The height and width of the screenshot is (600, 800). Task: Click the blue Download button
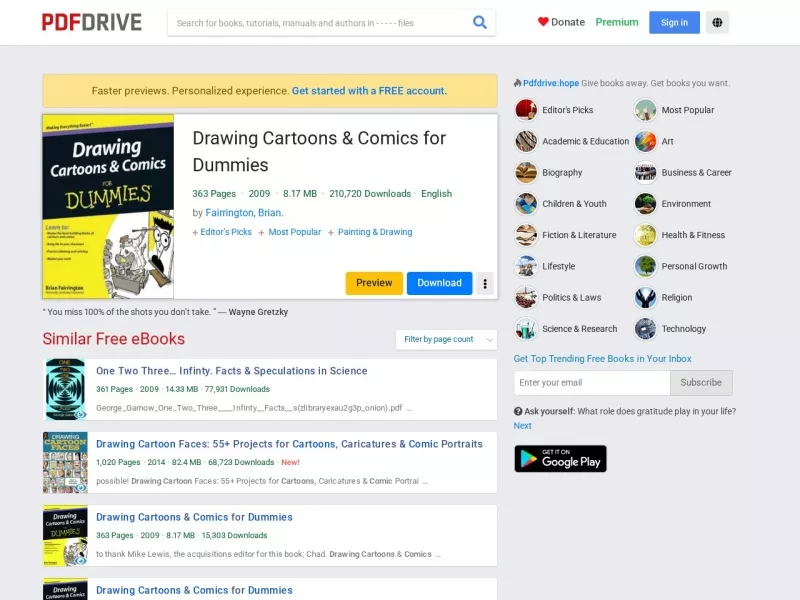pyautogui.click(x=439, y=283)
